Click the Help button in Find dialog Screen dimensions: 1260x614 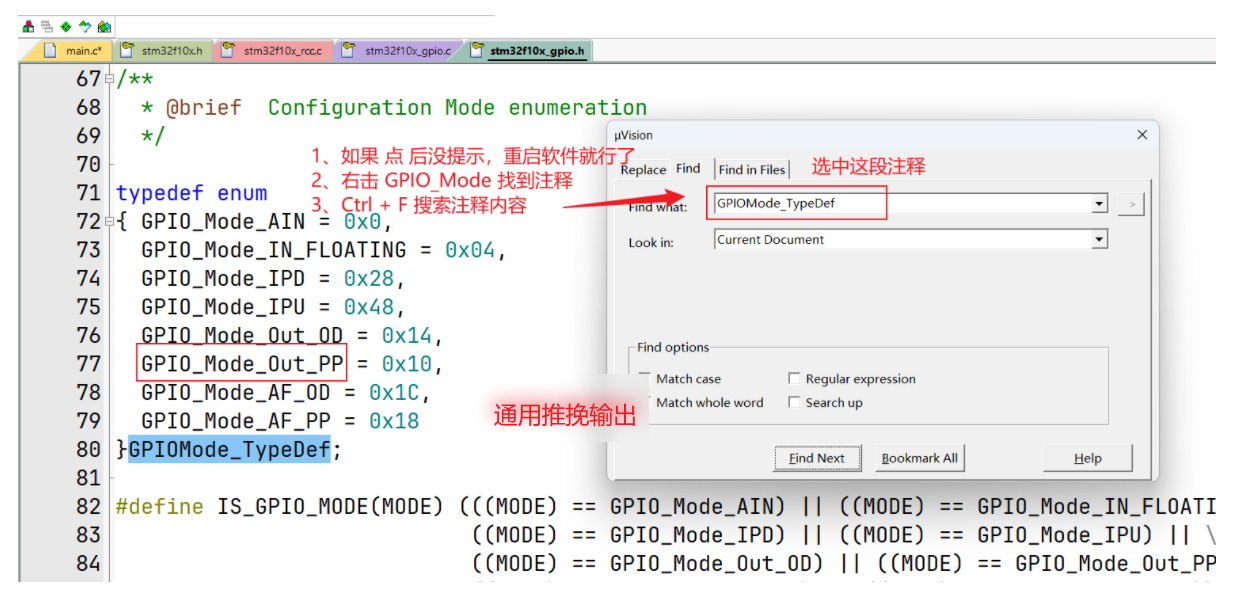click(x=1088, y=458)
